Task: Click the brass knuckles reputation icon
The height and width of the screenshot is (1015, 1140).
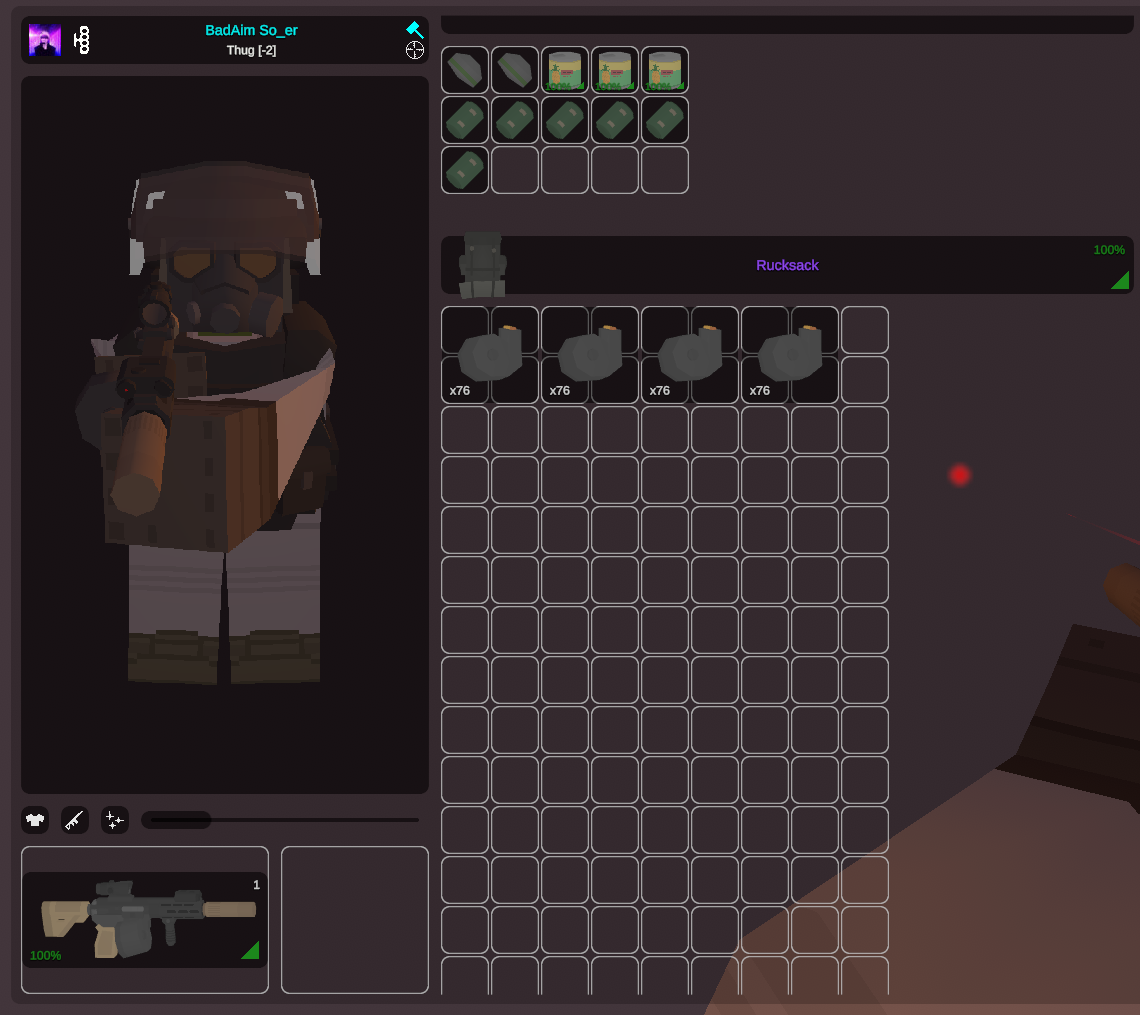Action: coord(82,40)
